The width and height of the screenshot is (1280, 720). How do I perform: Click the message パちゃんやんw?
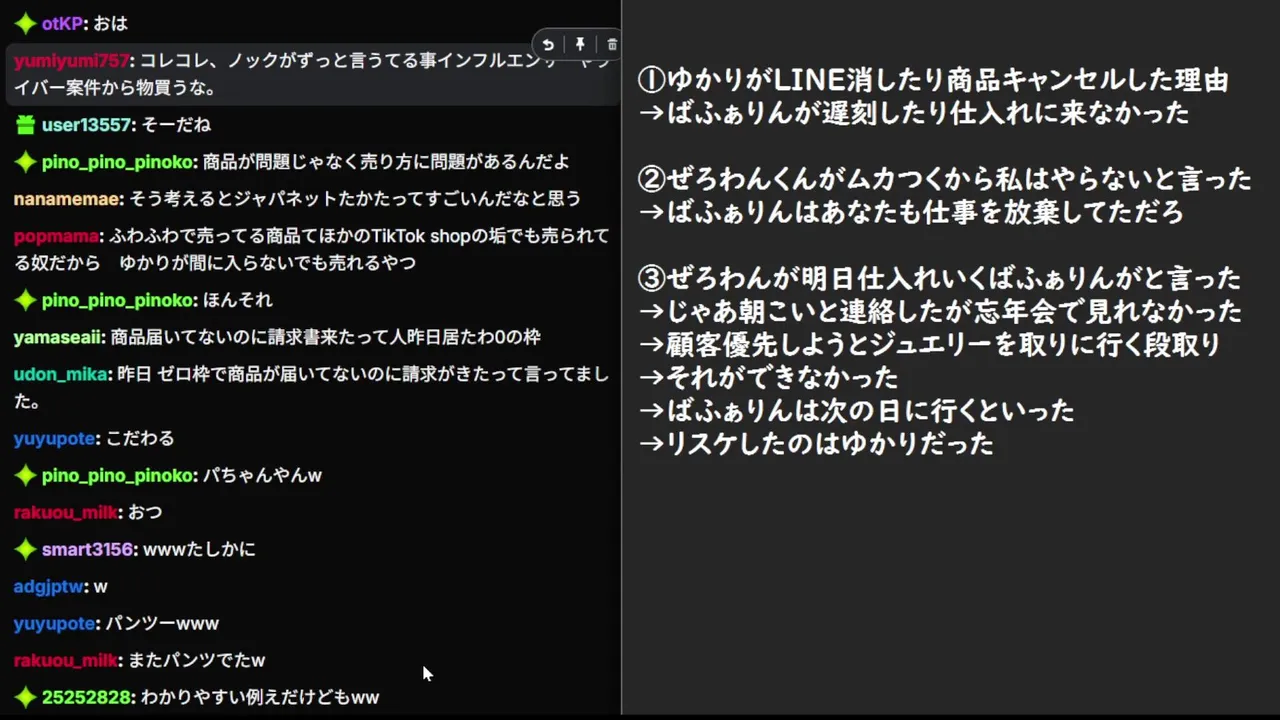click(262, 476)
